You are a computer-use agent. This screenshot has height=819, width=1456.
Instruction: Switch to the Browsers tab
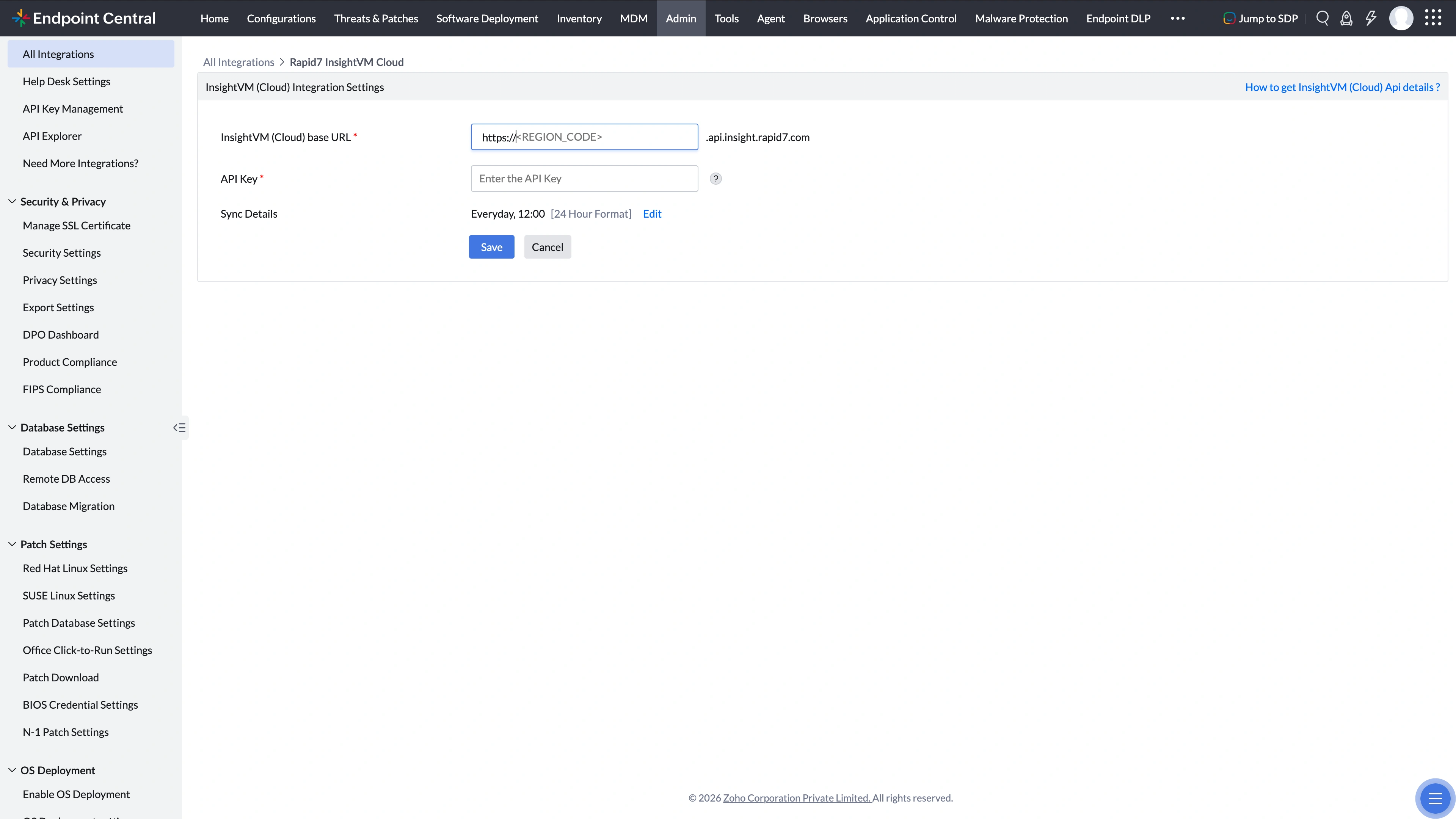click(825, 18)
